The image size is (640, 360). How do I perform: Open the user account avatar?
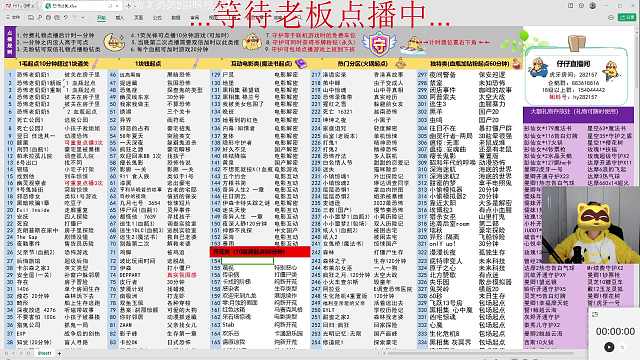(x=593, y=6)
